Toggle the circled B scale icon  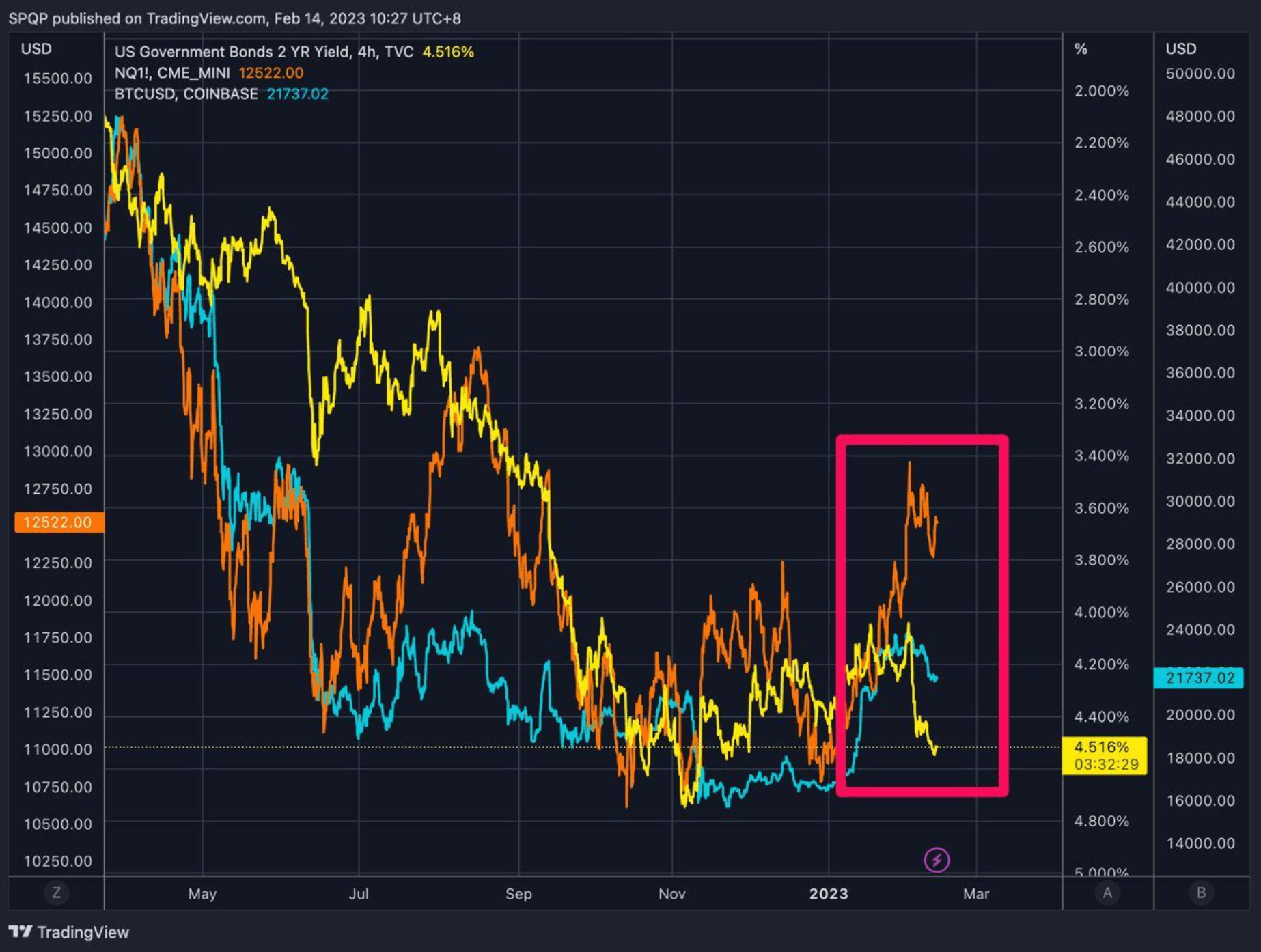[1201, 893]
